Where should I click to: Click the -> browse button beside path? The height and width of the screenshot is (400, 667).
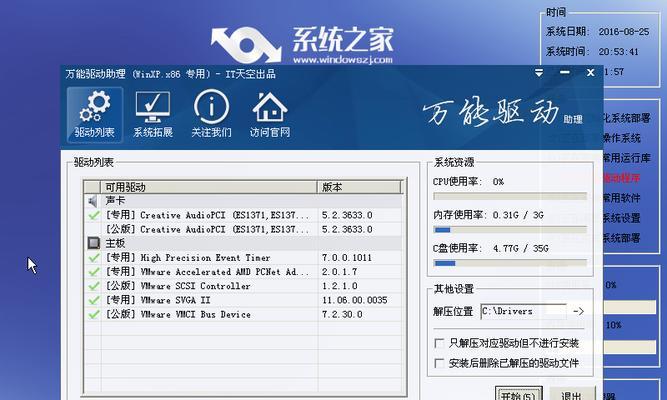pyautogui.click(x=579, y=311)
